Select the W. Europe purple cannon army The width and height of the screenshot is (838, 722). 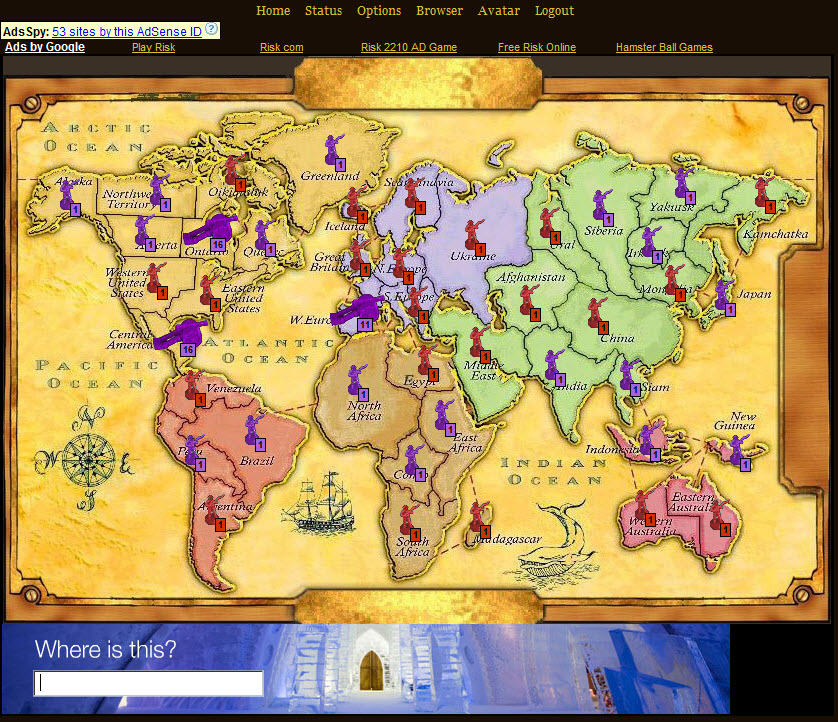point(353,313)
